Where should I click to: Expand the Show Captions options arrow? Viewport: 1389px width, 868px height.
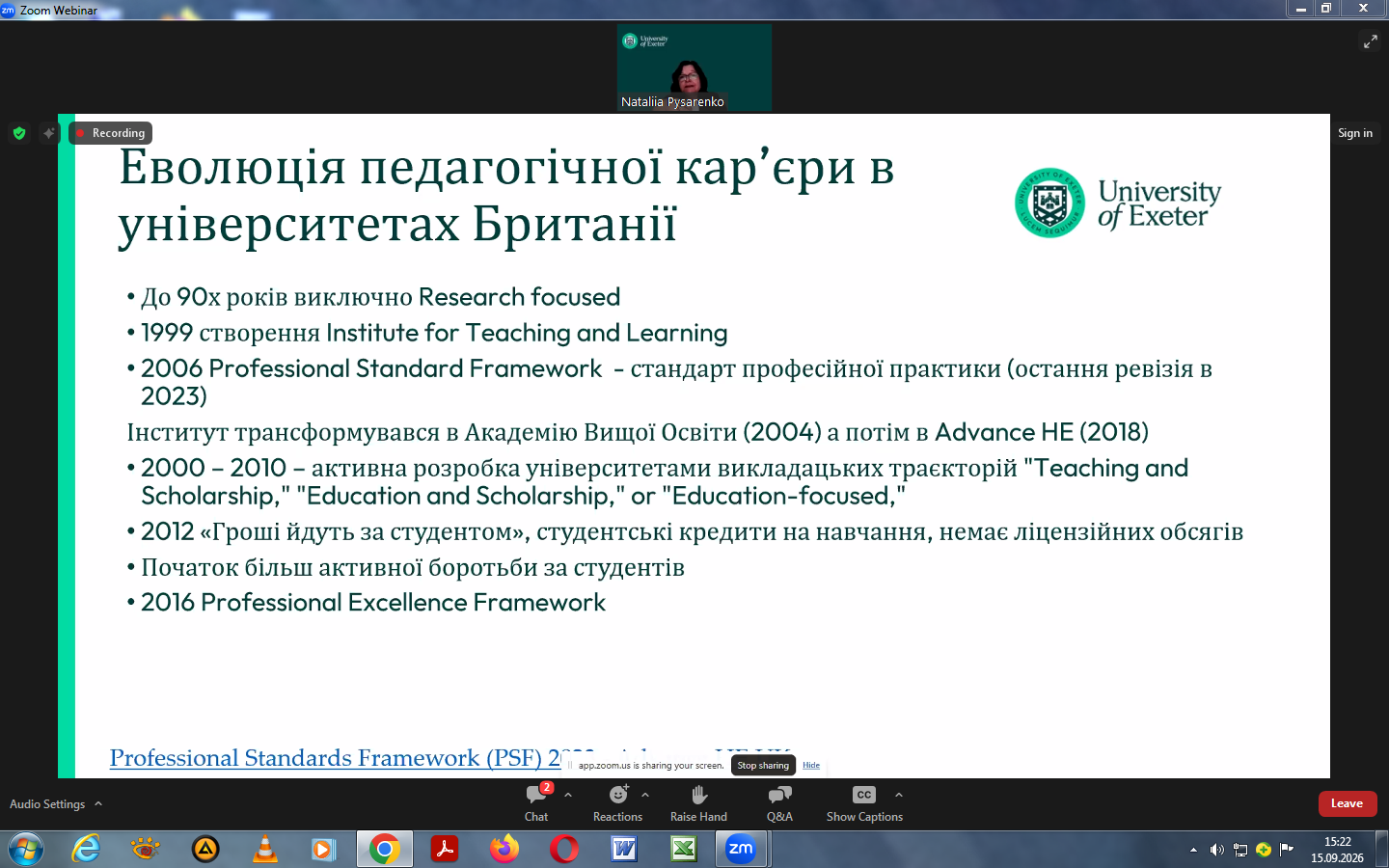tap(899, 795)
